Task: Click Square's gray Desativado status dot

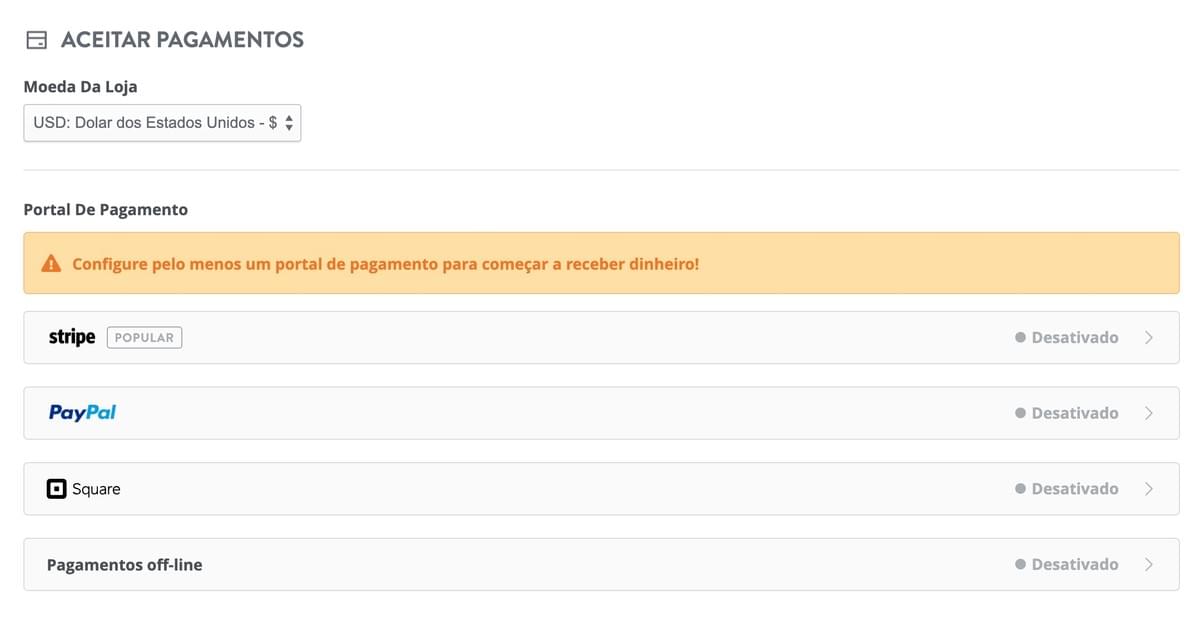Action: pyautogui.click(x=1020, y=489)
